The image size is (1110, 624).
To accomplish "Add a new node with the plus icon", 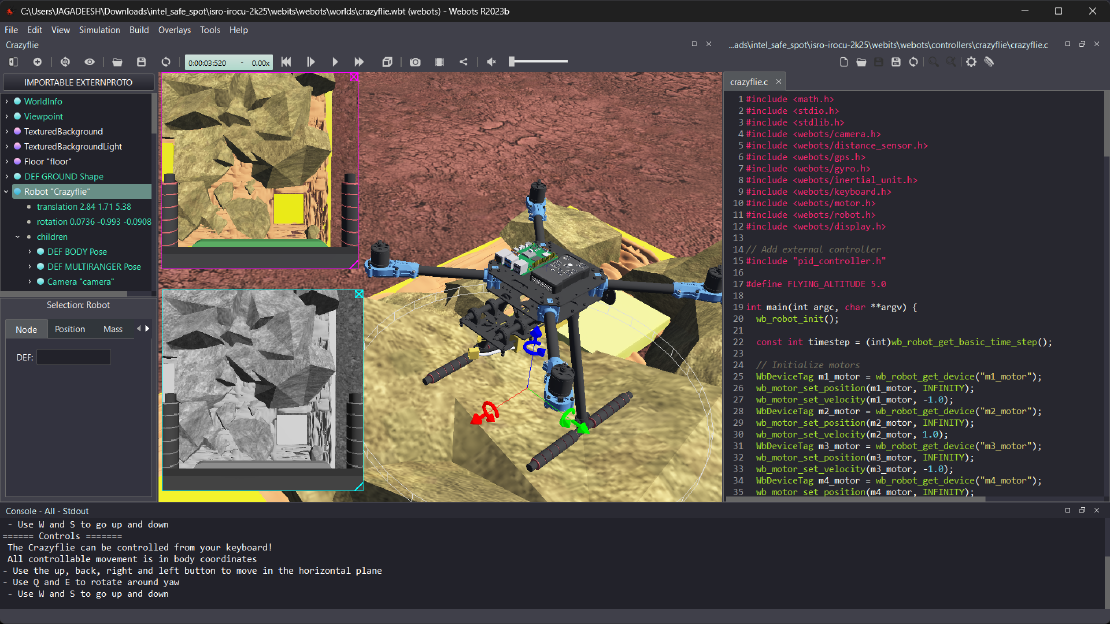I will point(38,62).
